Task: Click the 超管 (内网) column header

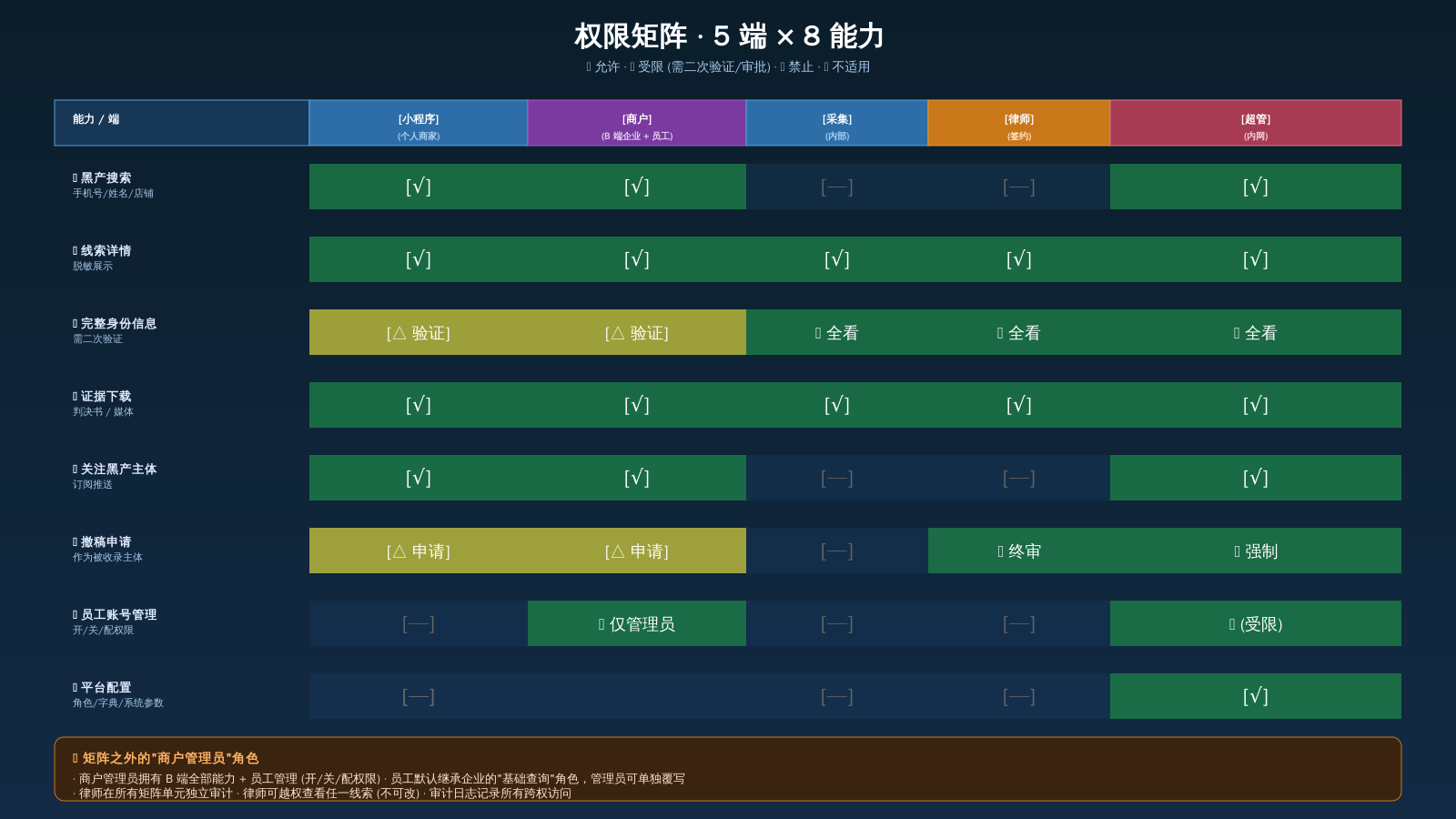Action: coord(1256,123)
